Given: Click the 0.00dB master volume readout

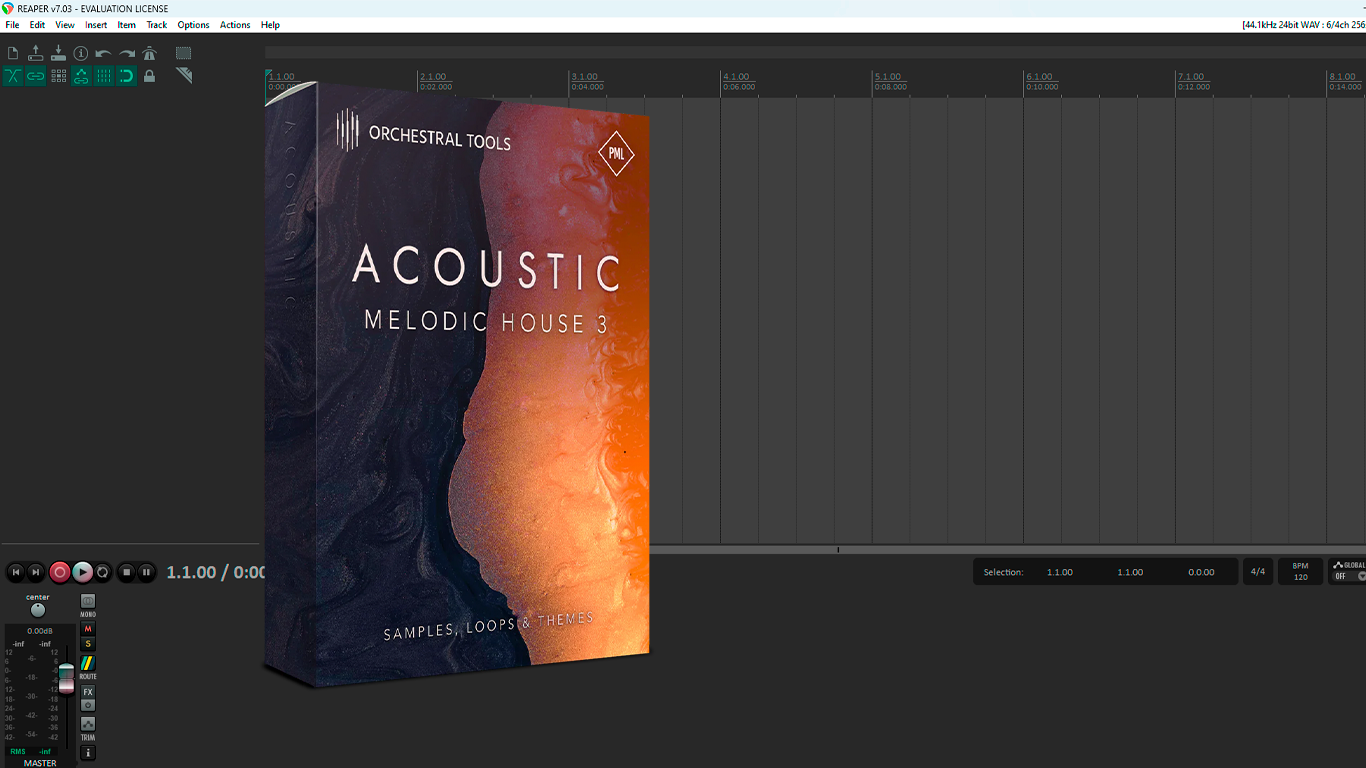Looking at the screenshot, I should tap(40, 631).
